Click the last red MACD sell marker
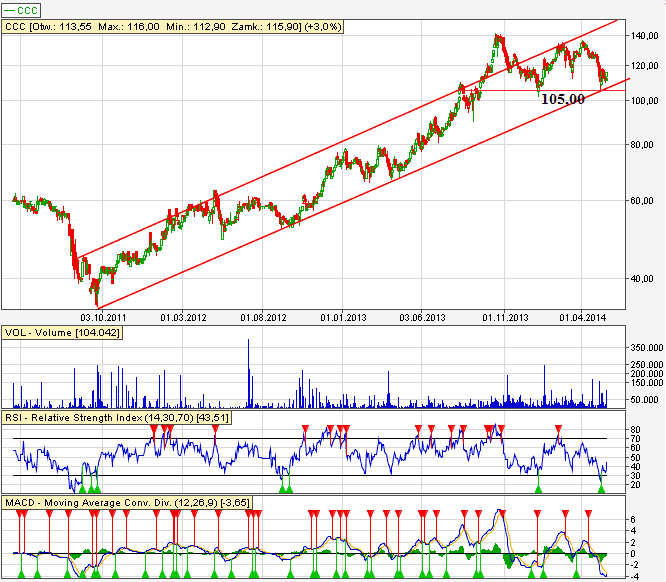This screenshot has height=582, width=666. [x=588, y=514]
